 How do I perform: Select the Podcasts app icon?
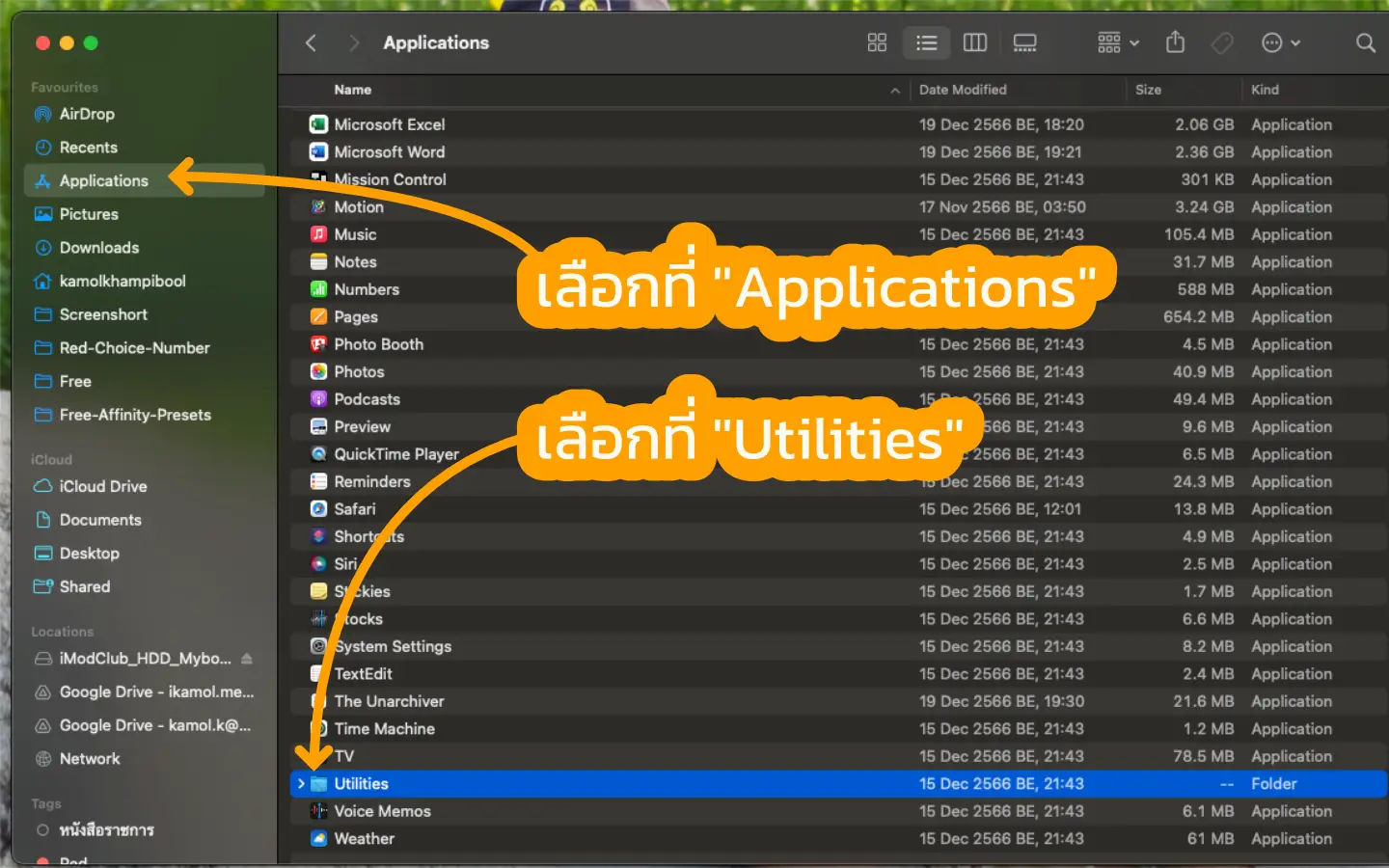point(318,399)
